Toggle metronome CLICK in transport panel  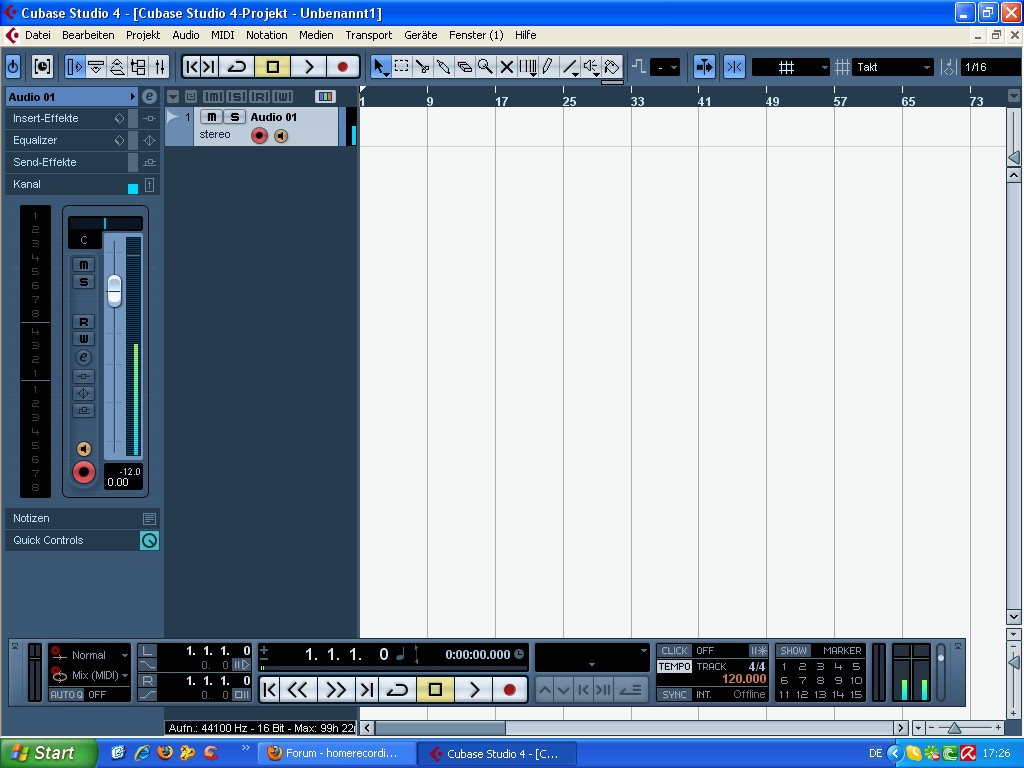click(674, 650)
